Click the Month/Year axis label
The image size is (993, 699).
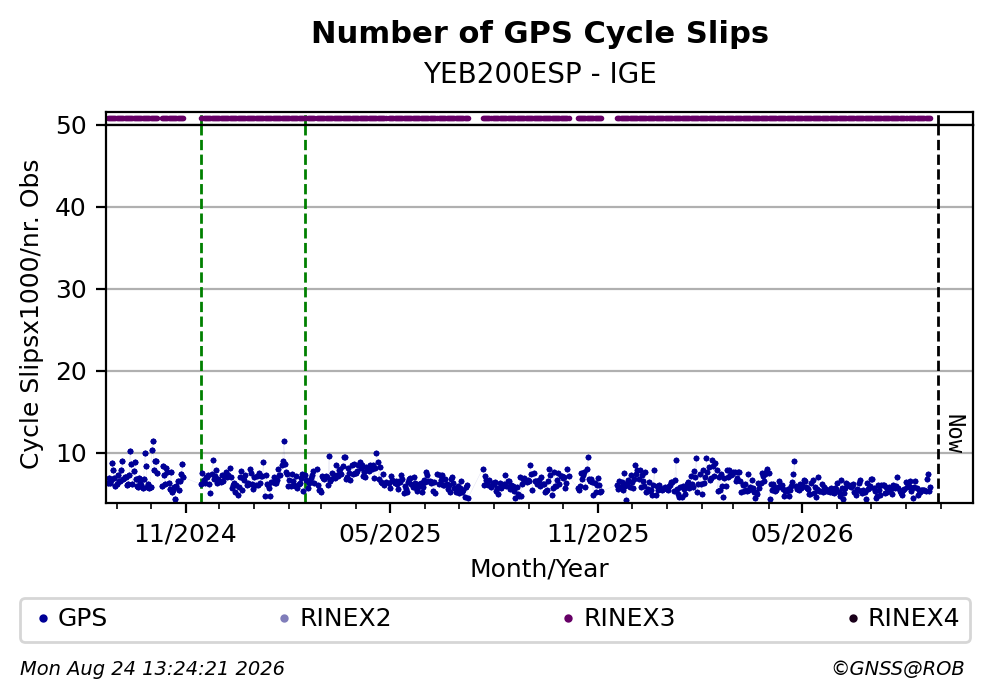point(540,569)
